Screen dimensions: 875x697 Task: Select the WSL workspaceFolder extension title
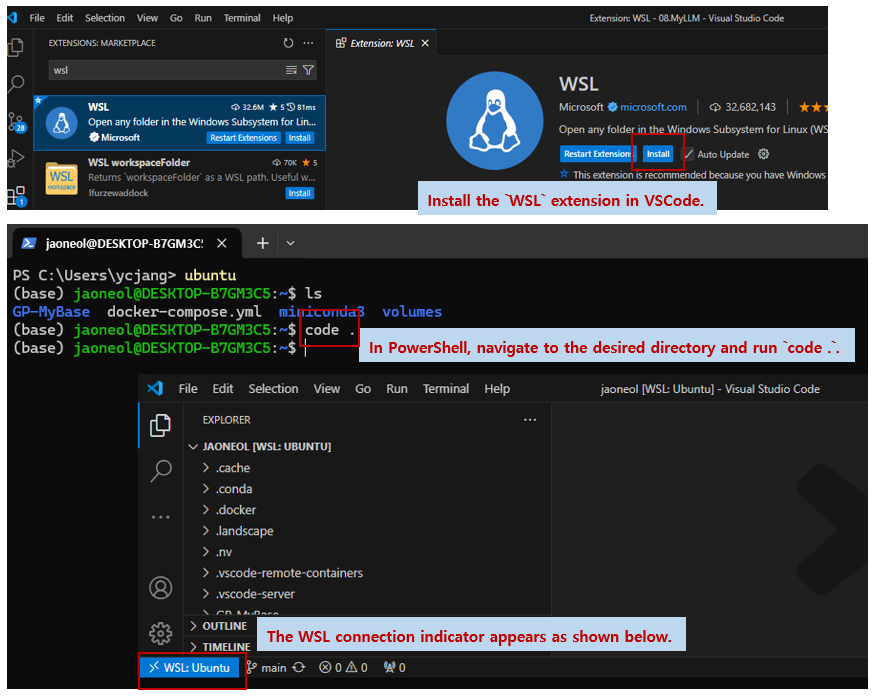click(x=139, y=162)
